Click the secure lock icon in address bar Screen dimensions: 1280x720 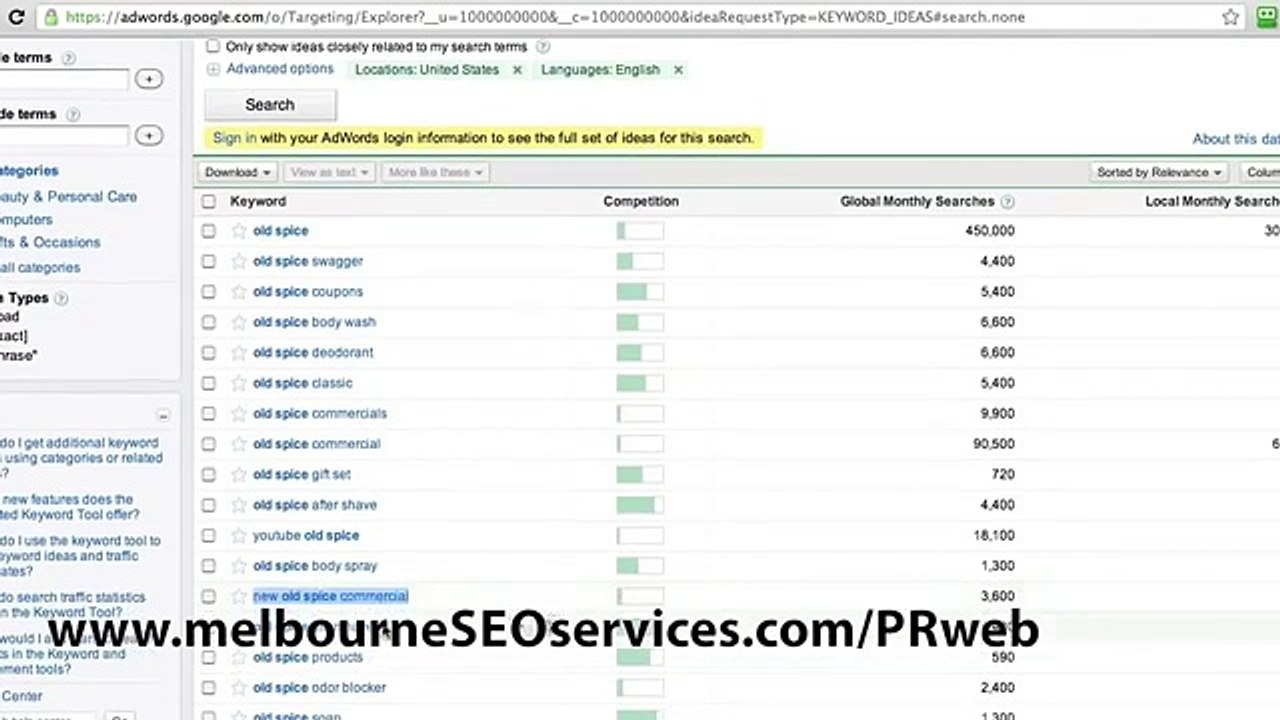(x=51, y=17)
